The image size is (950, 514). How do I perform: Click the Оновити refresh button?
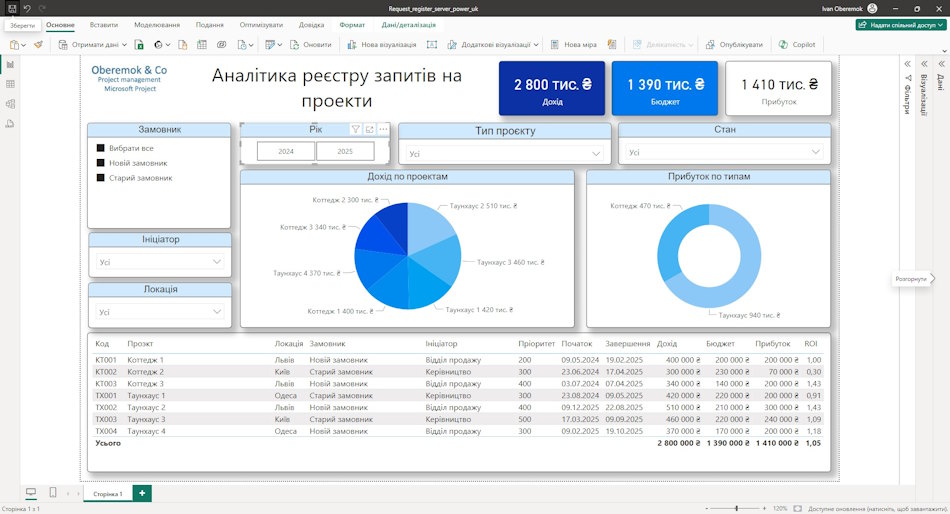(x=310, y=44)
